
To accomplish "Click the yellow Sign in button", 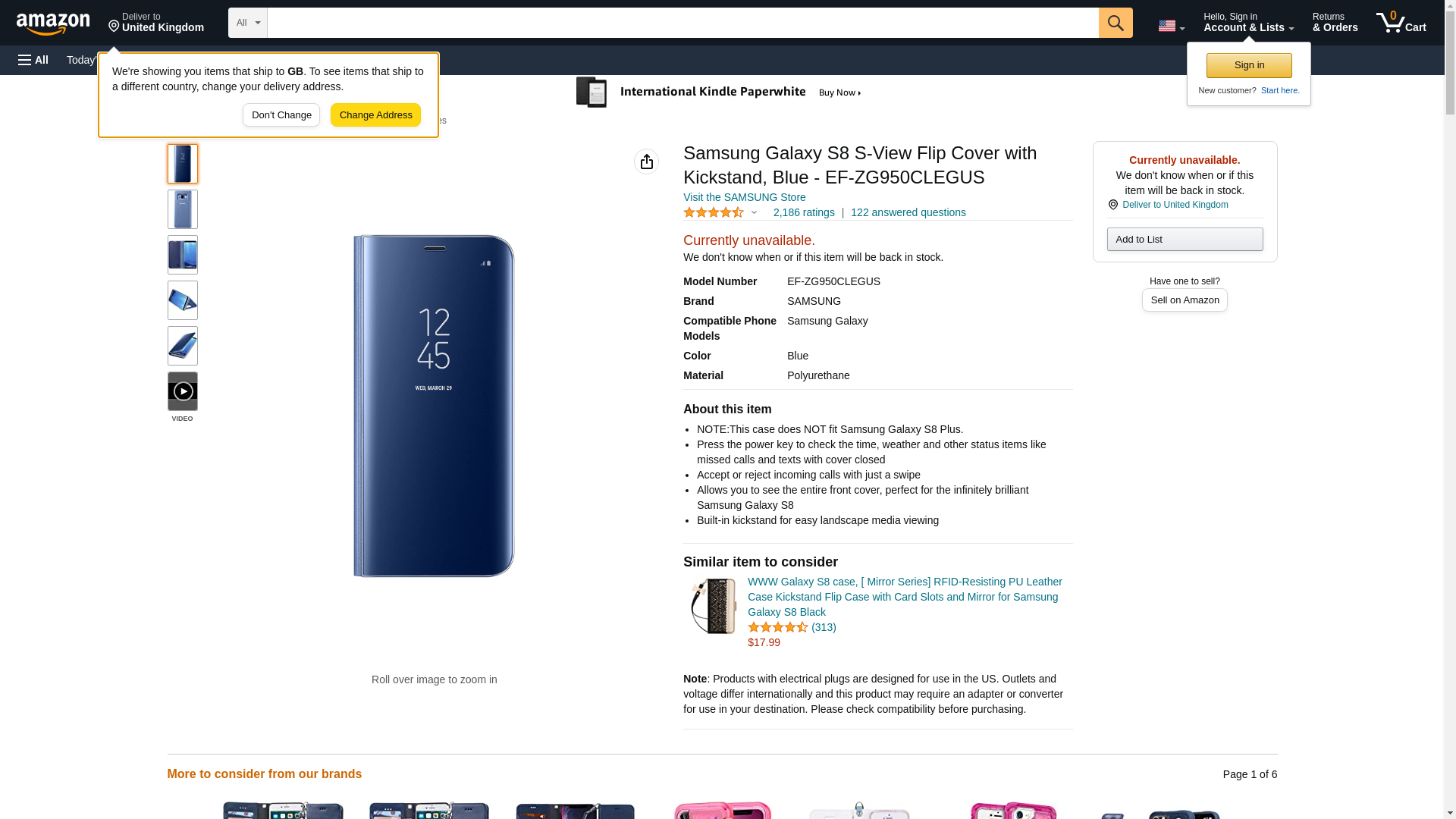I will 1249,65.
